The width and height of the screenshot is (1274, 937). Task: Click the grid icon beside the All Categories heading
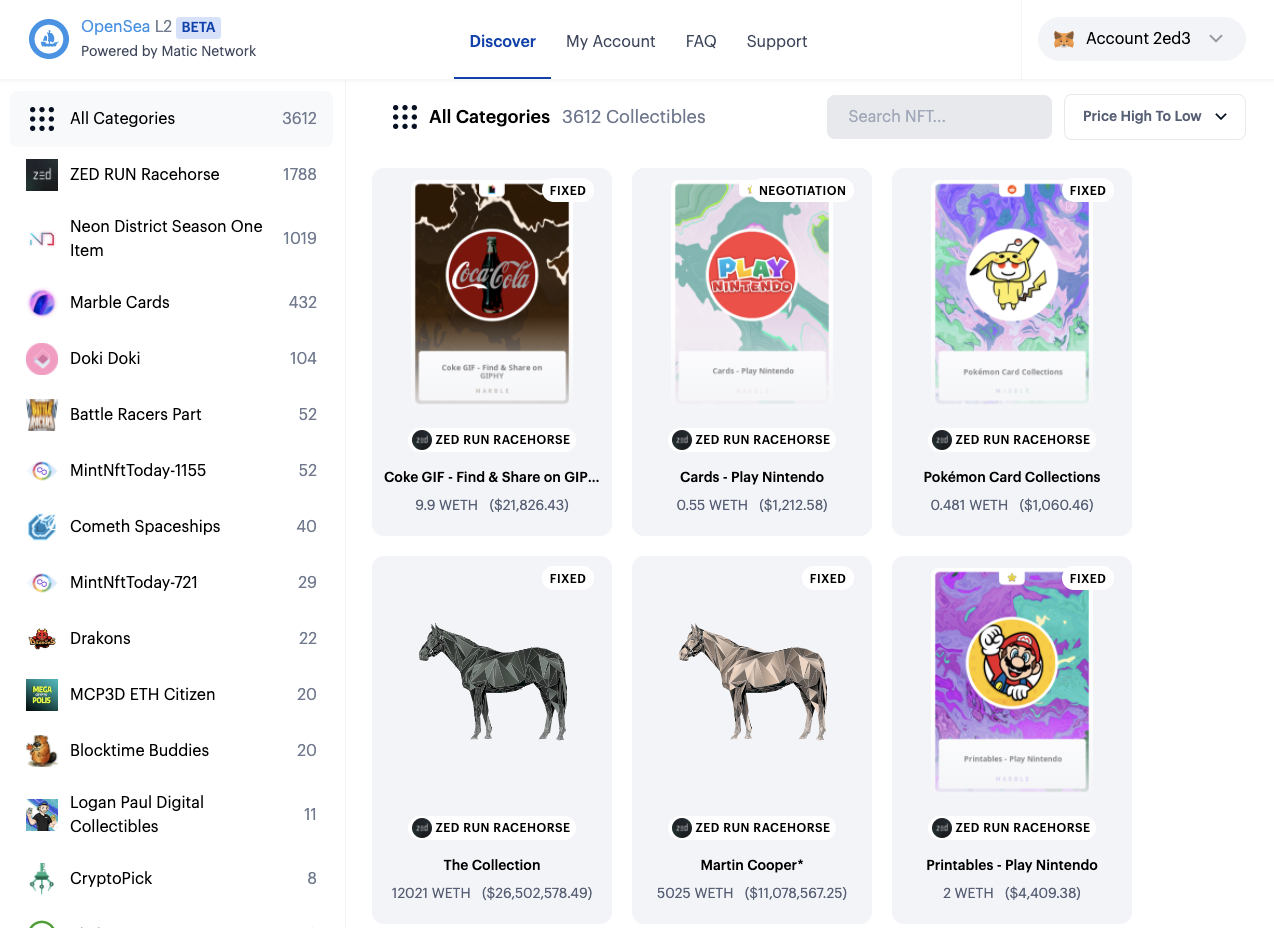point(405,117)
